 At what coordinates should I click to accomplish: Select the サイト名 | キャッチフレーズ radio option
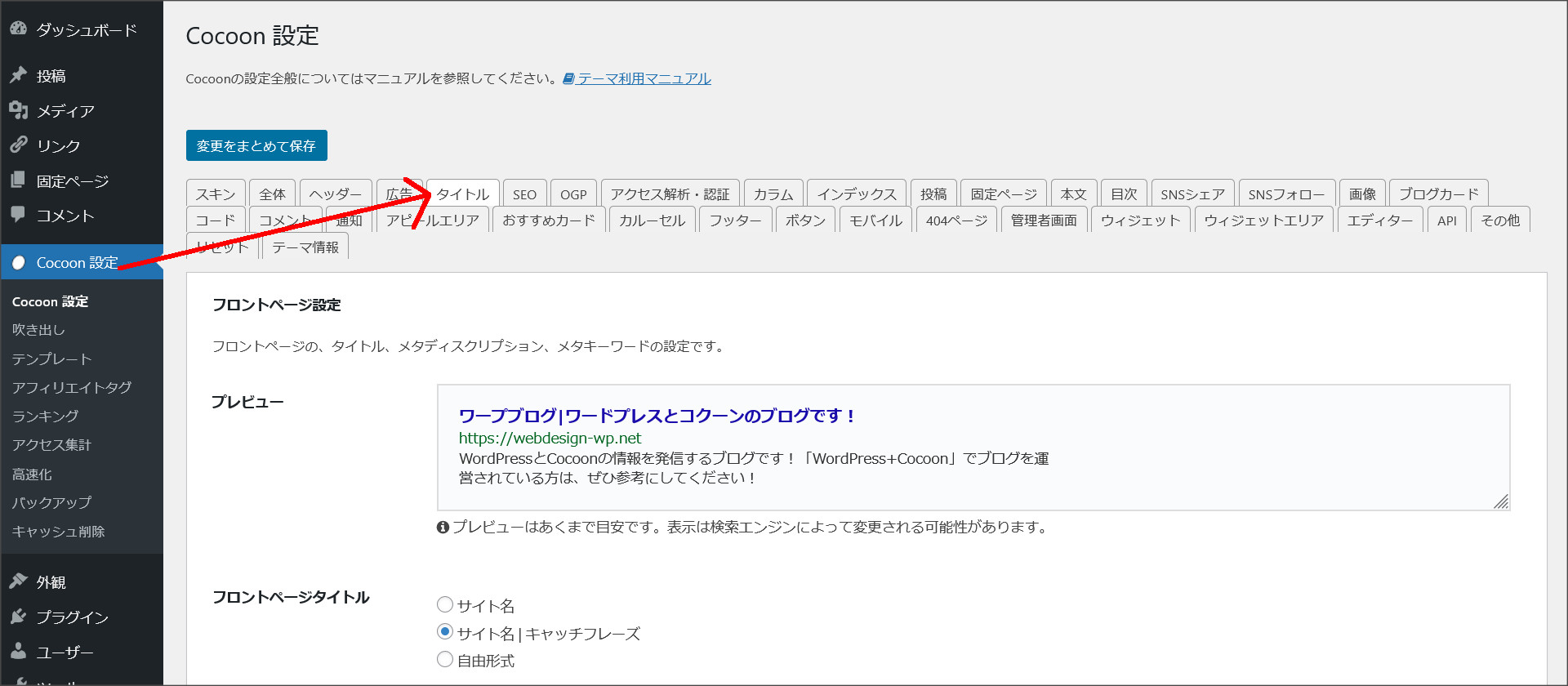445,631
